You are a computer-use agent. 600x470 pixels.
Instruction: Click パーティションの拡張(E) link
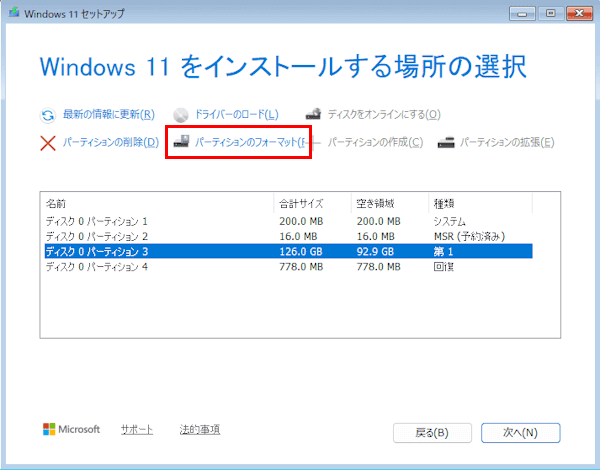tap(507, 142)
